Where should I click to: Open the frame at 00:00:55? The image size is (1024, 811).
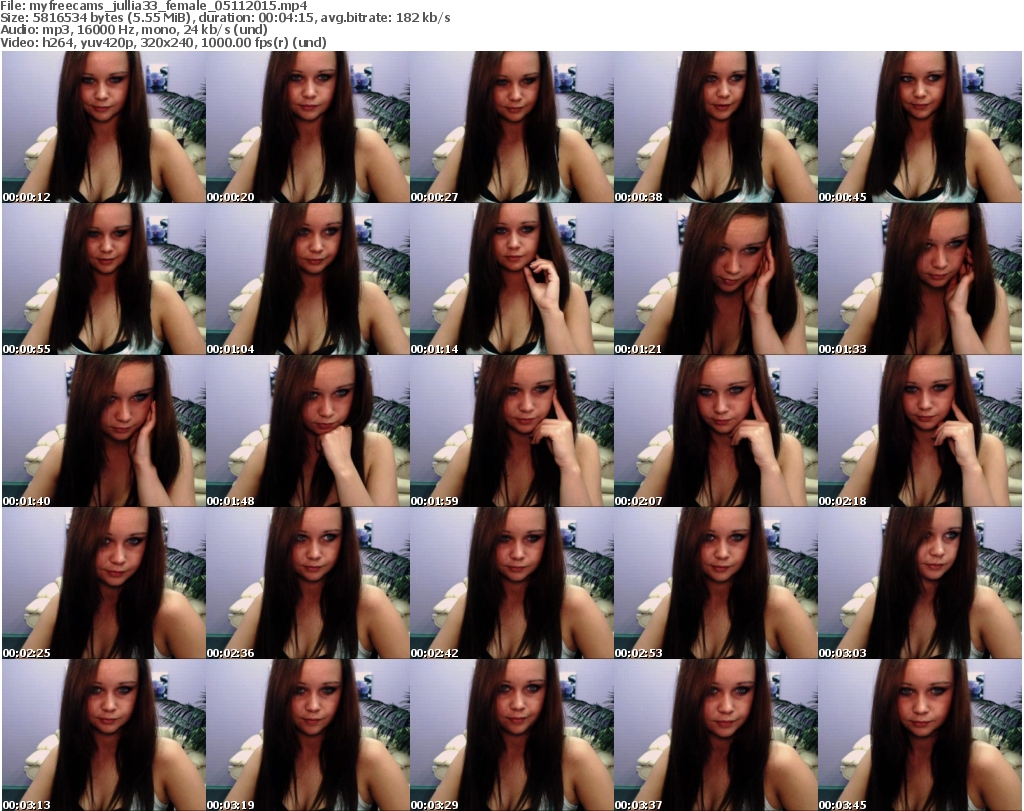pos(104,279)
